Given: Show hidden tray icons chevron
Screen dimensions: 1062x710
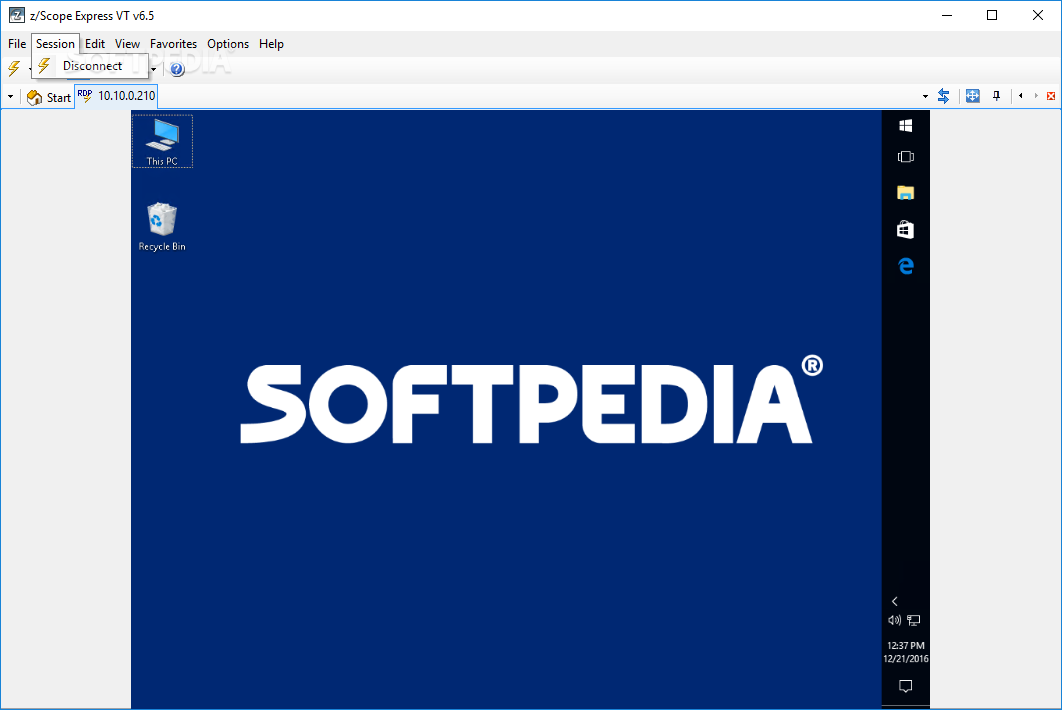Looking at the screenshot, I should pos(895,601).
